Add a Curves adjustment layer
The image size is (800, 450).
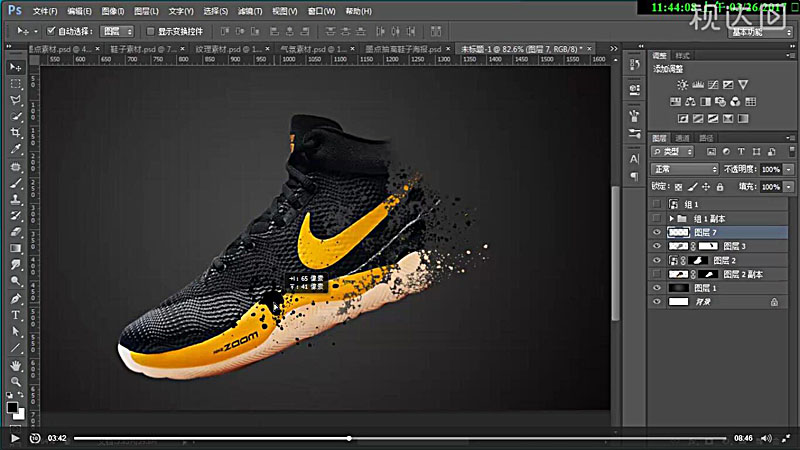713,85
